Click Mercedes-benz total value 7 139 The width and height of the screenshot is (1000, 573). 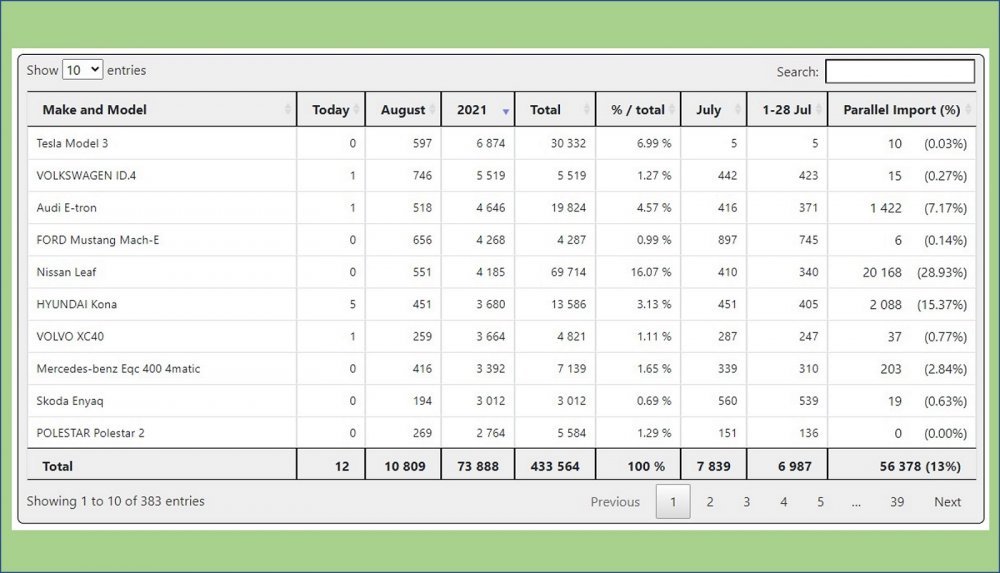[x=571, y=369]
